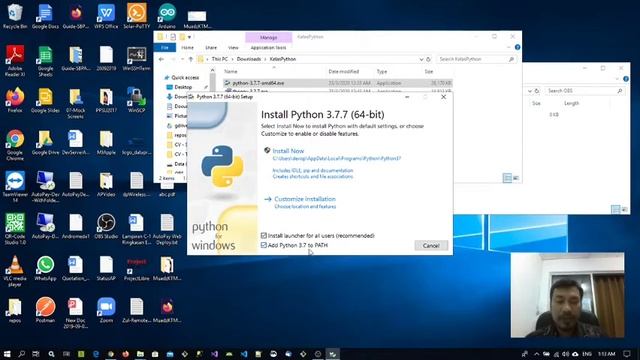
Task: Click the Search OBS field in back window
Action: [584, 91]
